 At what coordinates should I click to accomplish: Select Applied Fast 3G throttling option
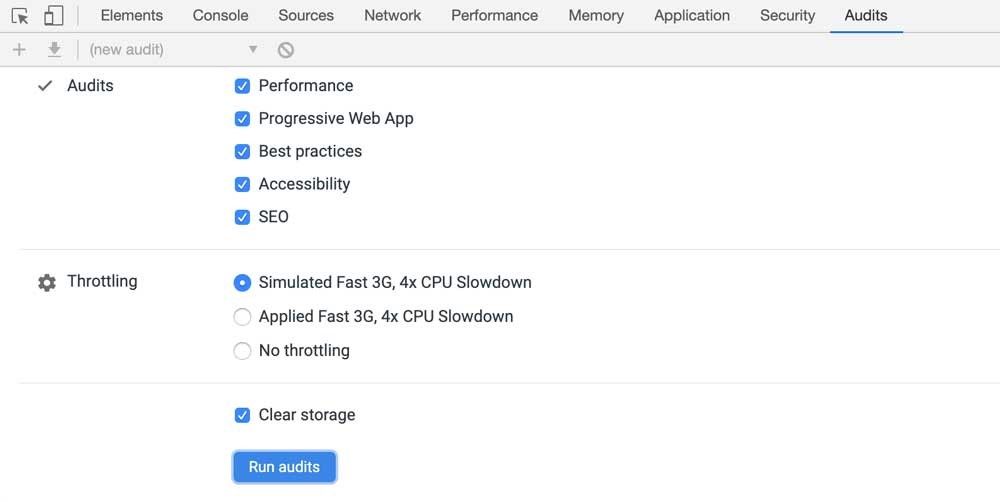(242, 317)
